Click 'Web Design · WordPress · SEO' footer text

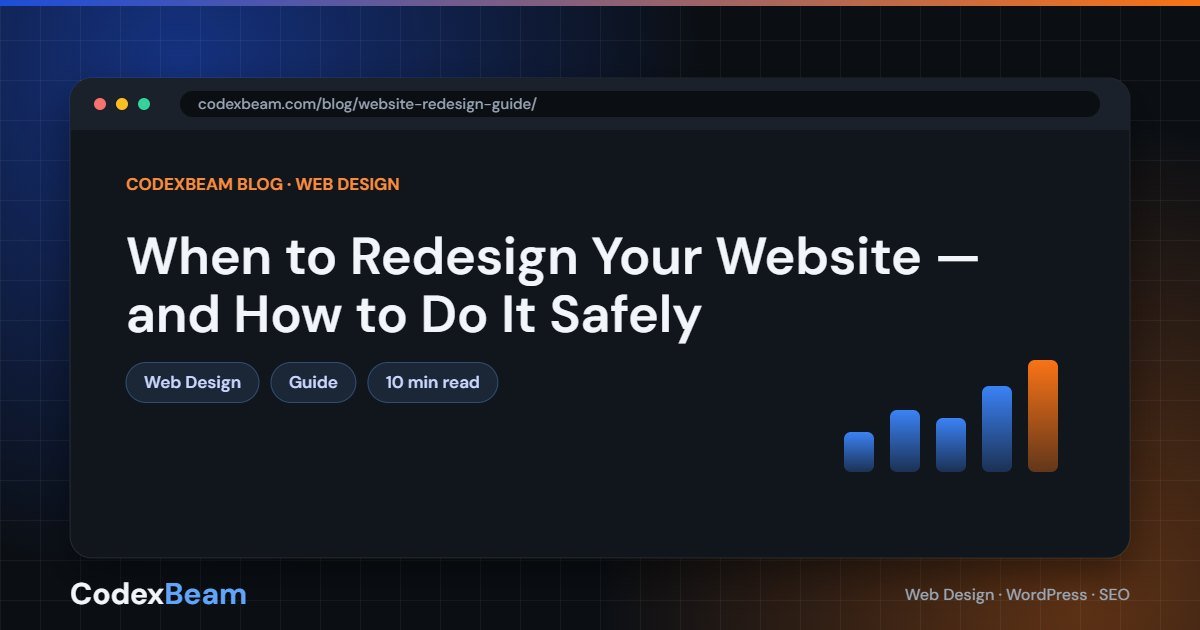tap(1017, 595)
